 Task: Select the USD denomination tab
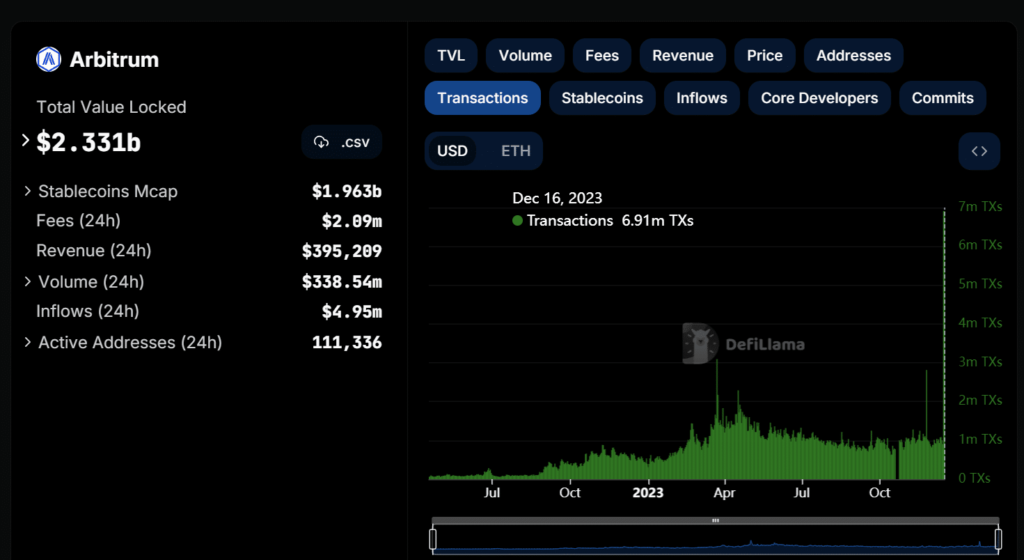(x=452, y=151)
